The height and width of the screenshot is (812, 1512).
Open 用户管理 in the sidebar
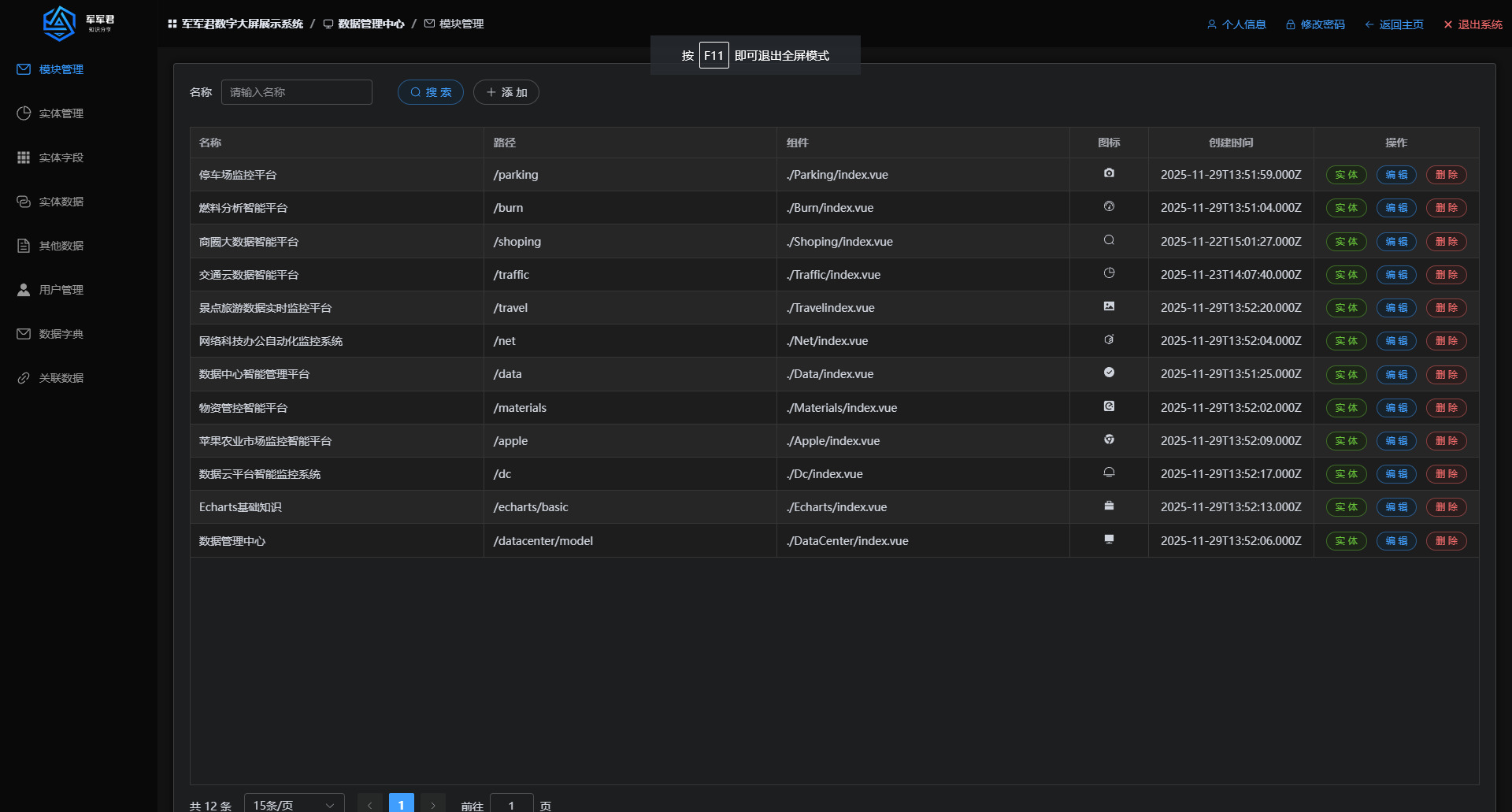tap(61, 290)
